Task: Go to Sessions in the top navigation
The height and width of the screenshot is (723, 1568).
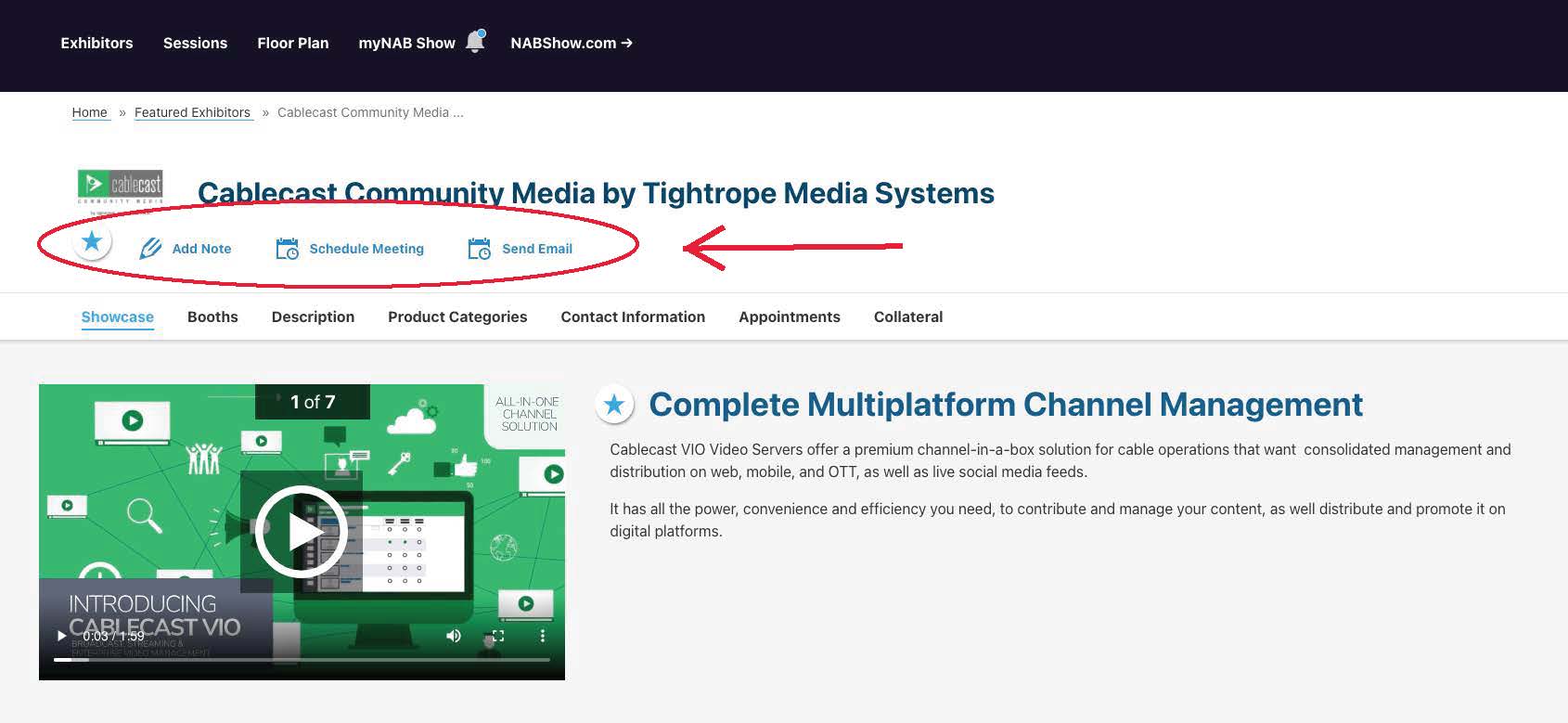Action: [x=195, y=43]
